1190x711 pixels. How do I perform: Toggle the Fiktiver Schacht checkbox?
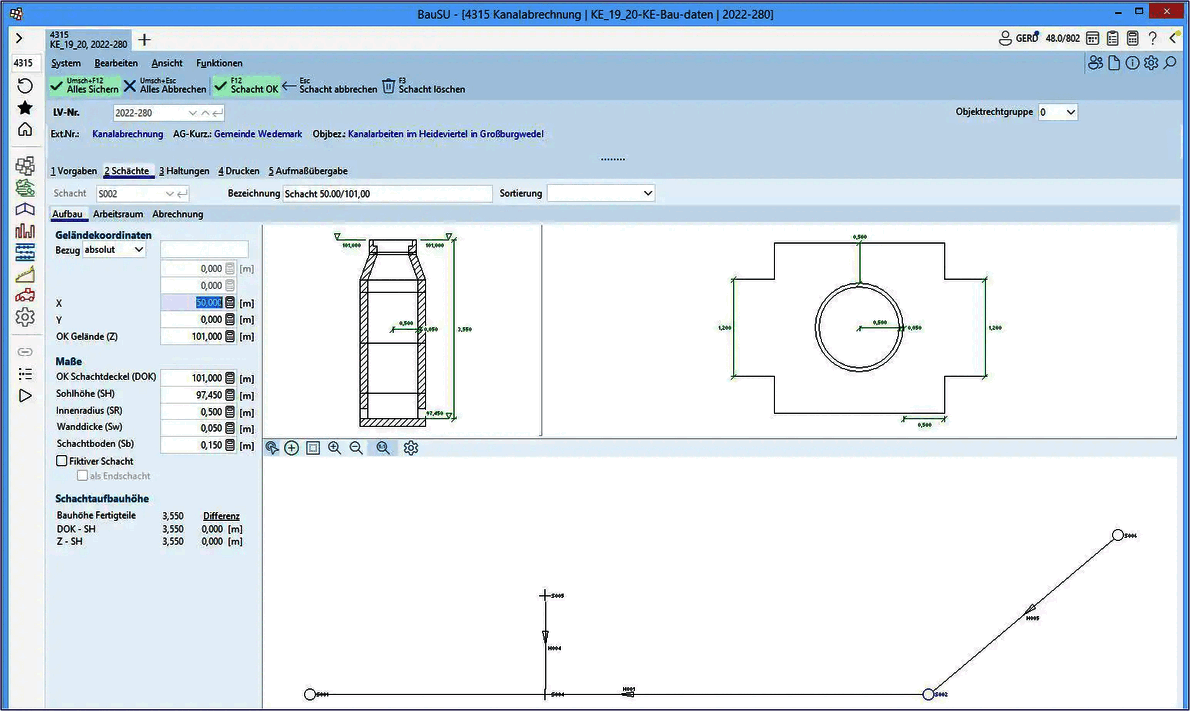click(x=61, y=461)
